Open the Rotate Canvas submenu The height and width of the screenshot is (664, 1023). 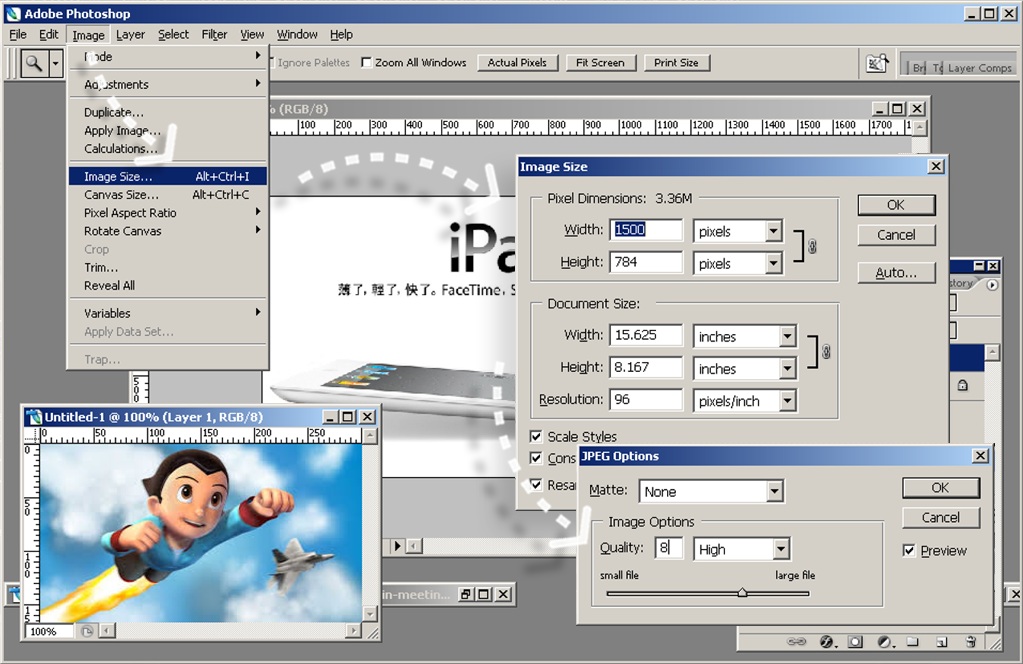point(168,231)
